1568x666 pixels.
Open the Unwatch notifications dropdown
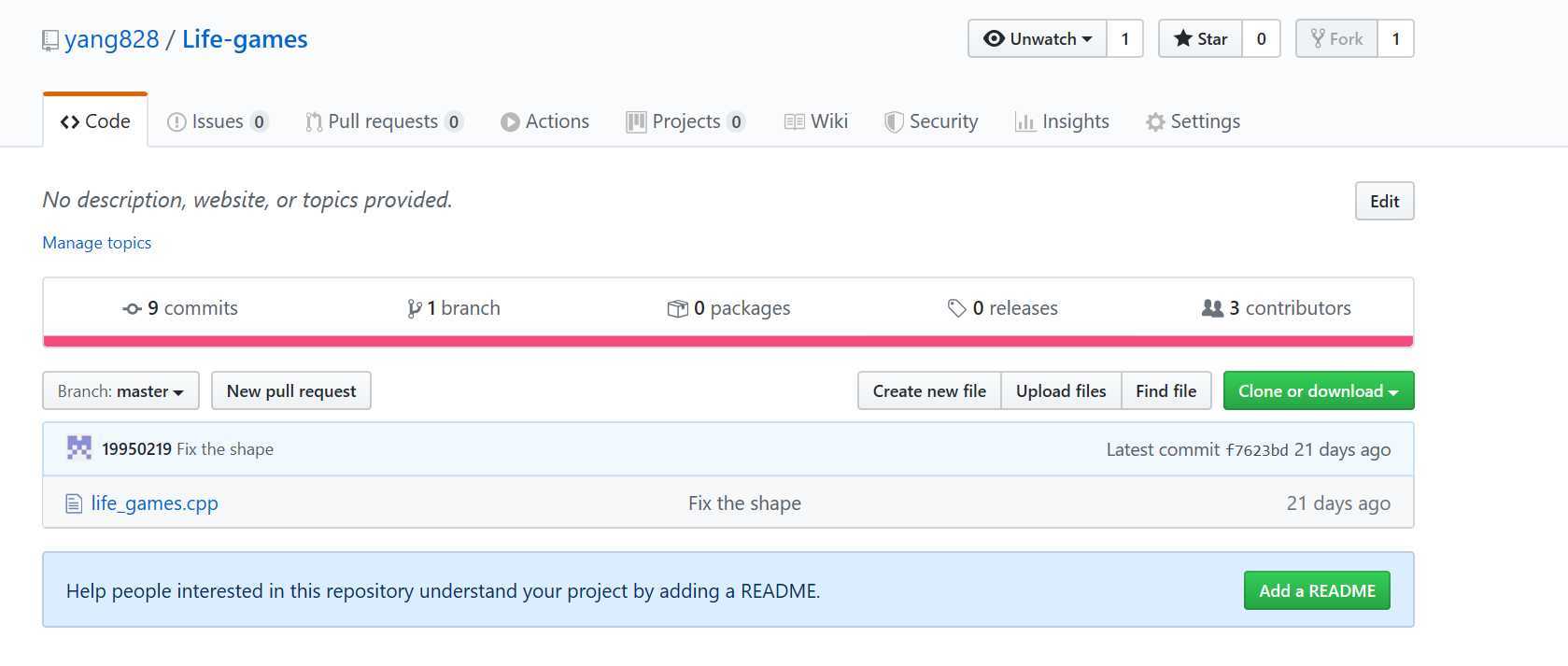tap(1038, 38)
